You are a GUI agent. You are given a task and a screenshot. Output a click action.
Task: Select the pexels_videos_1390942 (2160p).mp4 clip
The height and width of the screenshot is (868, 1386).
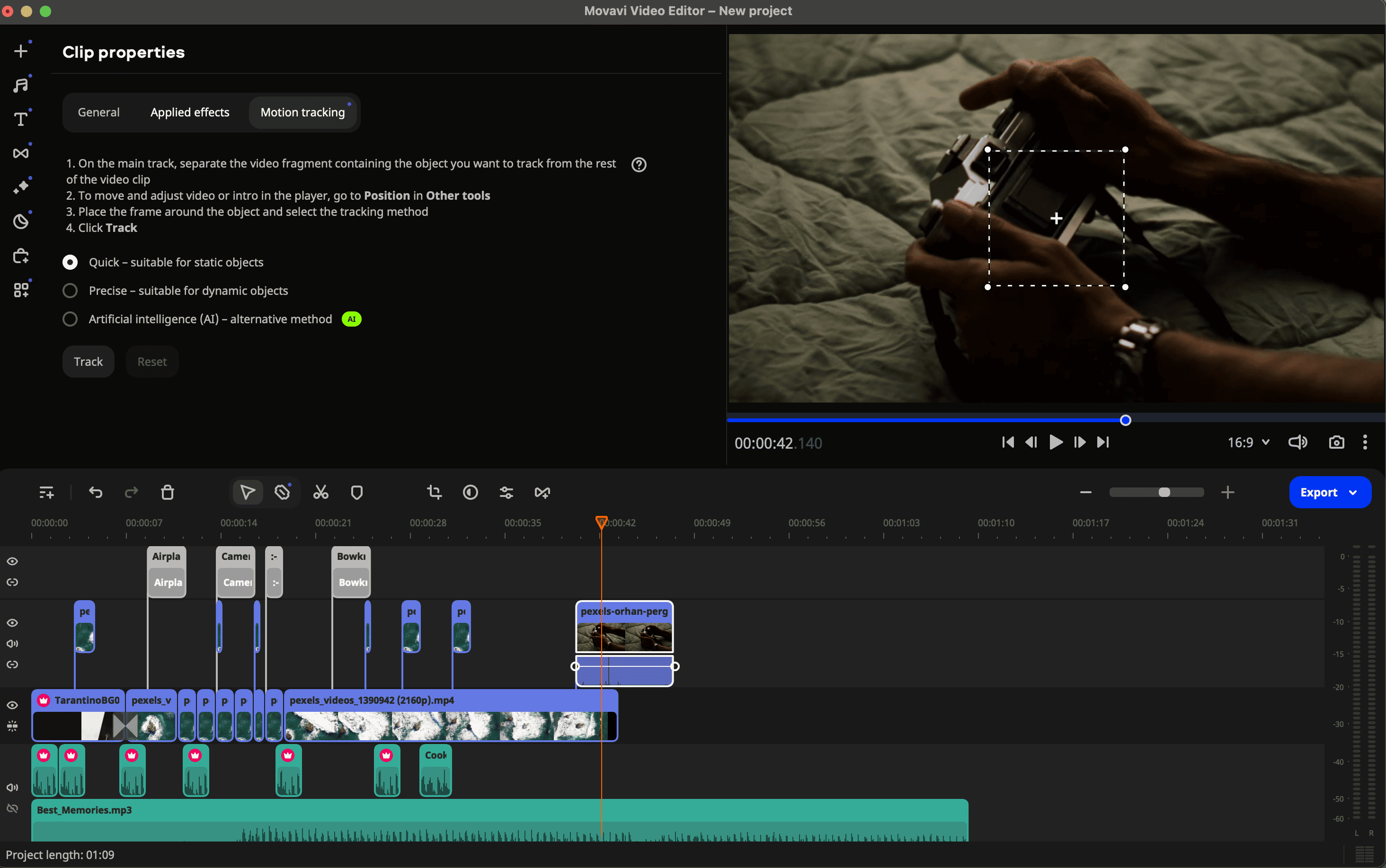pyautogui.click(x=451, y=715)
